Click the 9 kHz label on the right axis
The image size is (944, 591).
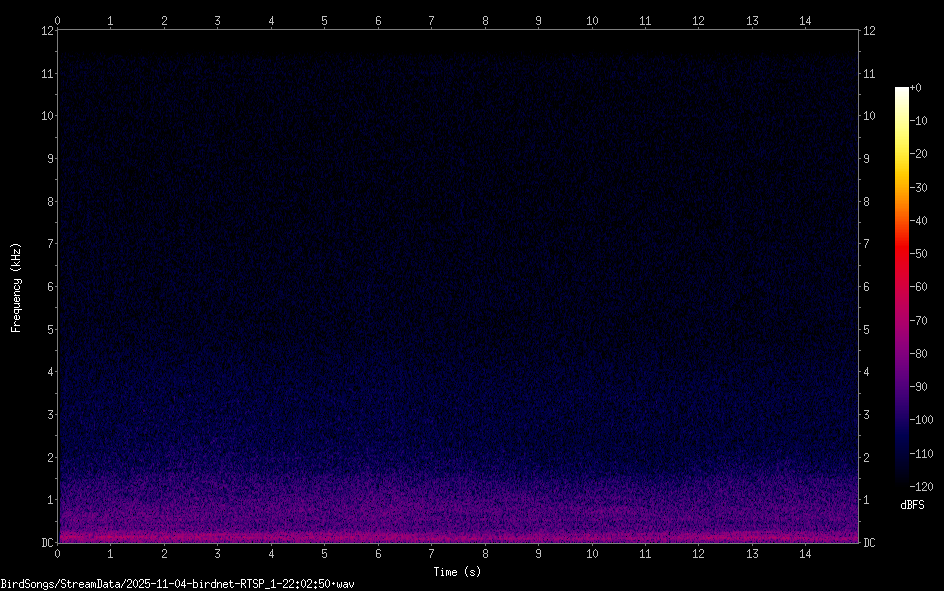point(866,158)
